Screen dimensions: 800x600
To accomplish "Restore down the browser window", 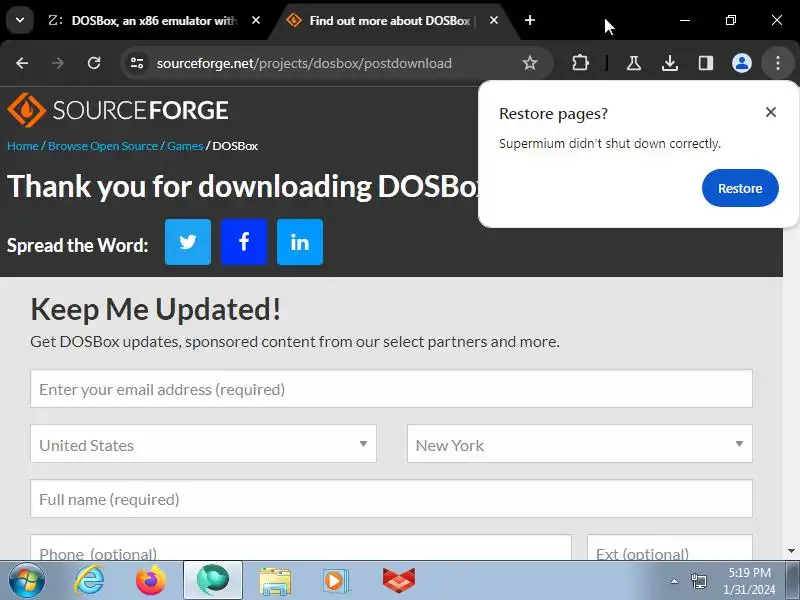I will (731, 20).
